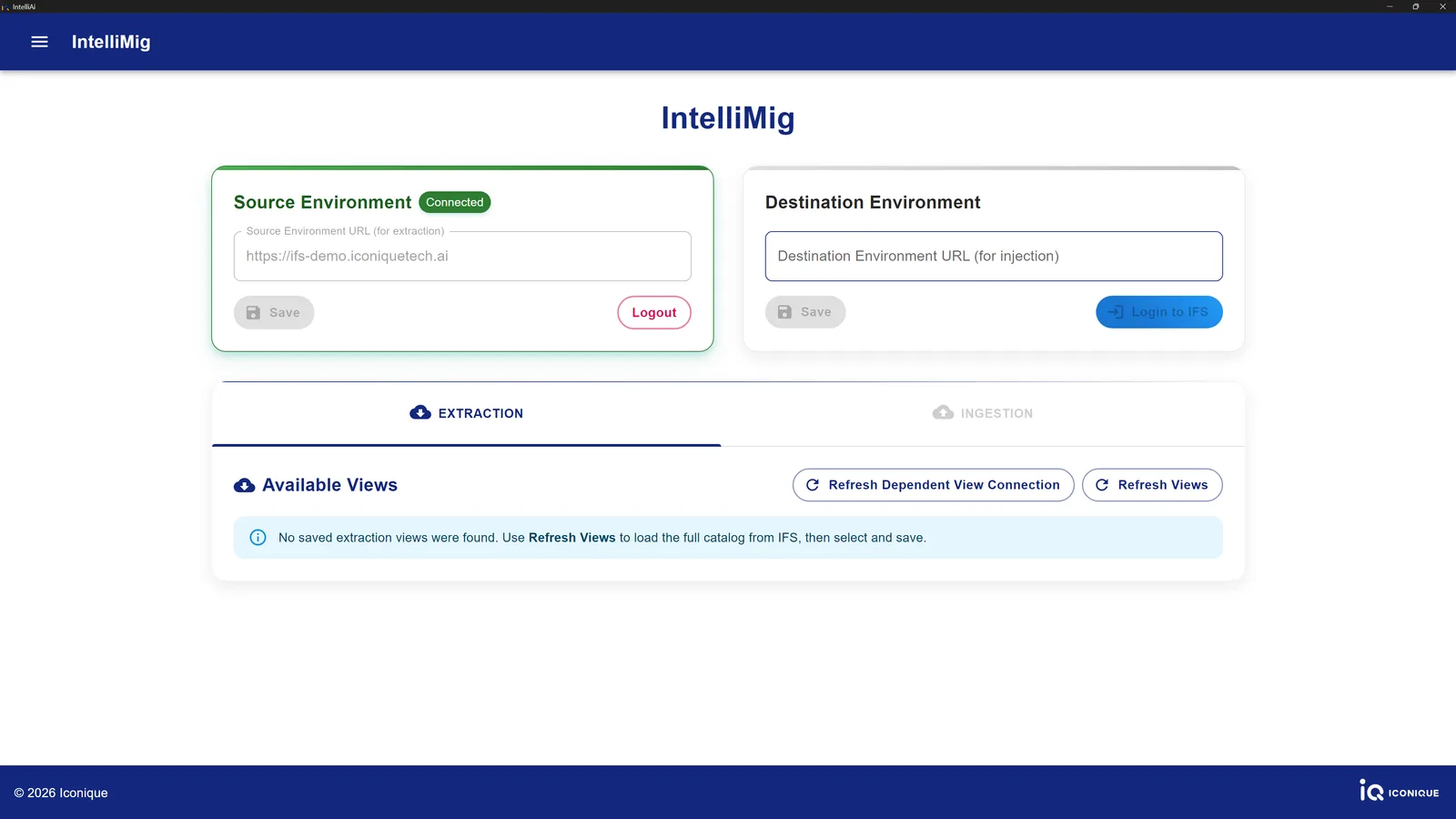Viewport: 1456px width, 819px height.
Task: Restore down the IntelliAI window
Action: [1416, 6]
